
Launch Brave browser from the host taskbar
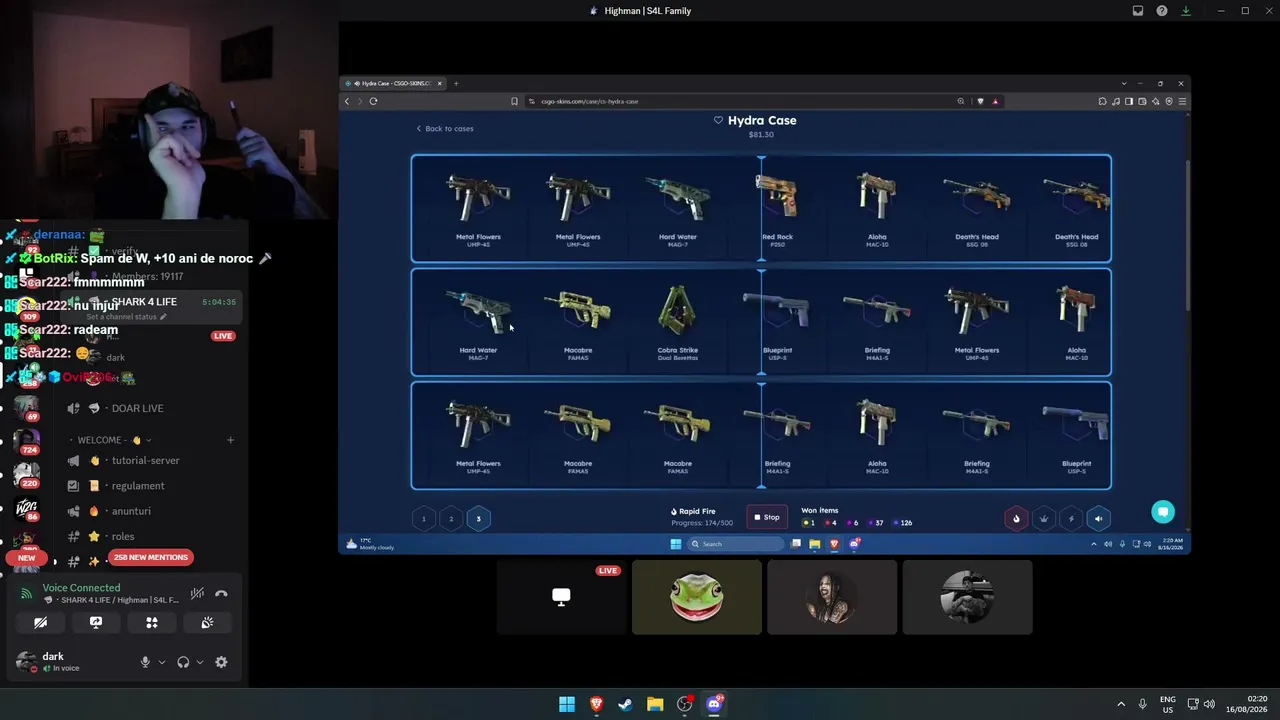pyautogui.click(x=596, y=704)
